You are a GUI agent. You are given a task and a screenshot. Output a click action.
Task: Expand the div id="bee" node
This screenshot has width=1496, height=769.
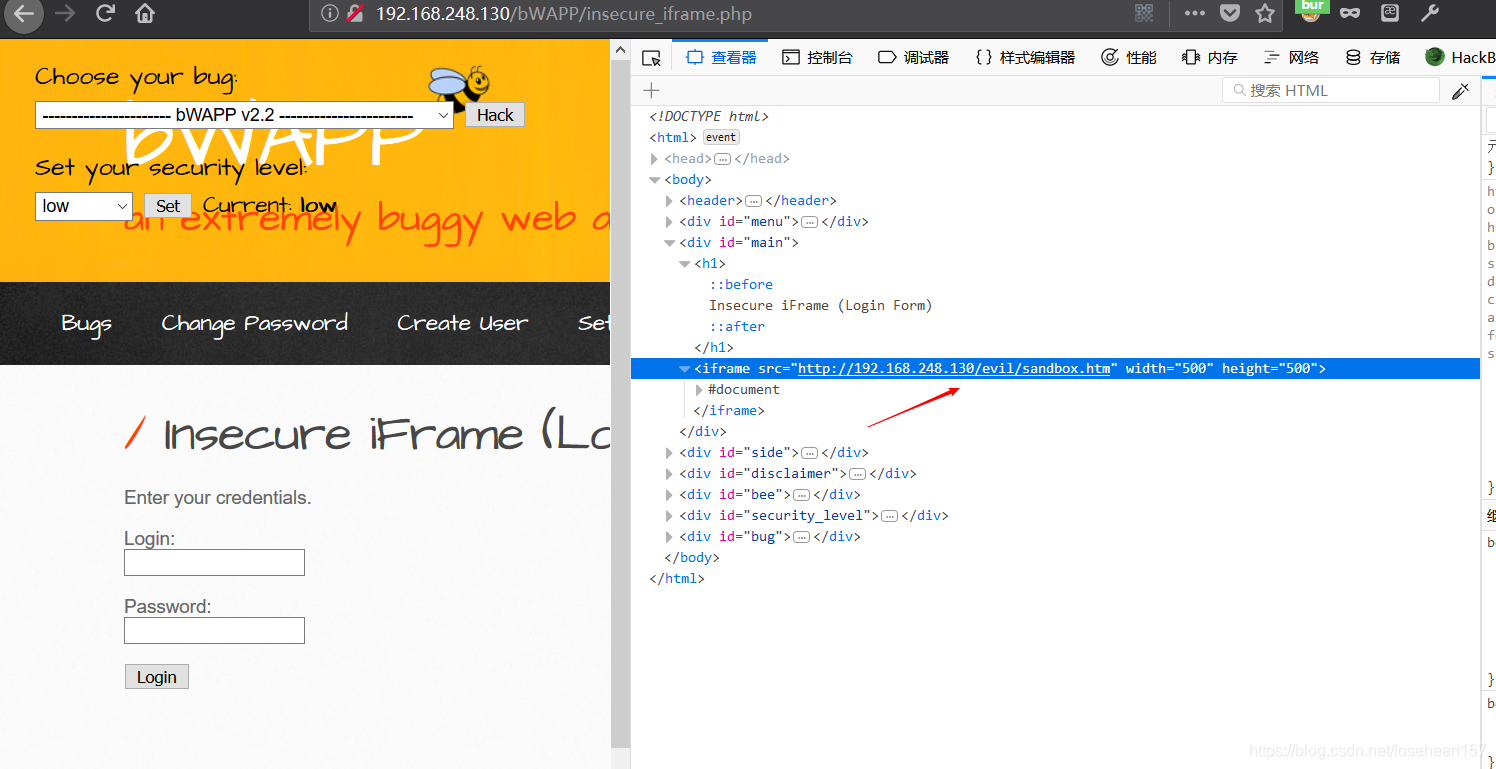[670, 495]
